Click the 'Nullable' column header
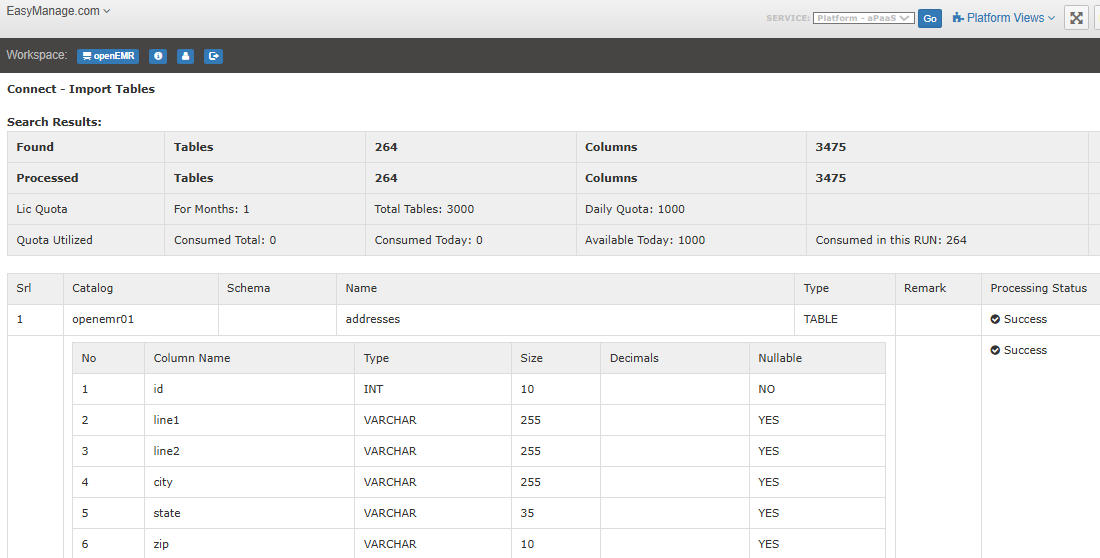The width and height of the screenshot is (1100, 558). coord(817,358)
